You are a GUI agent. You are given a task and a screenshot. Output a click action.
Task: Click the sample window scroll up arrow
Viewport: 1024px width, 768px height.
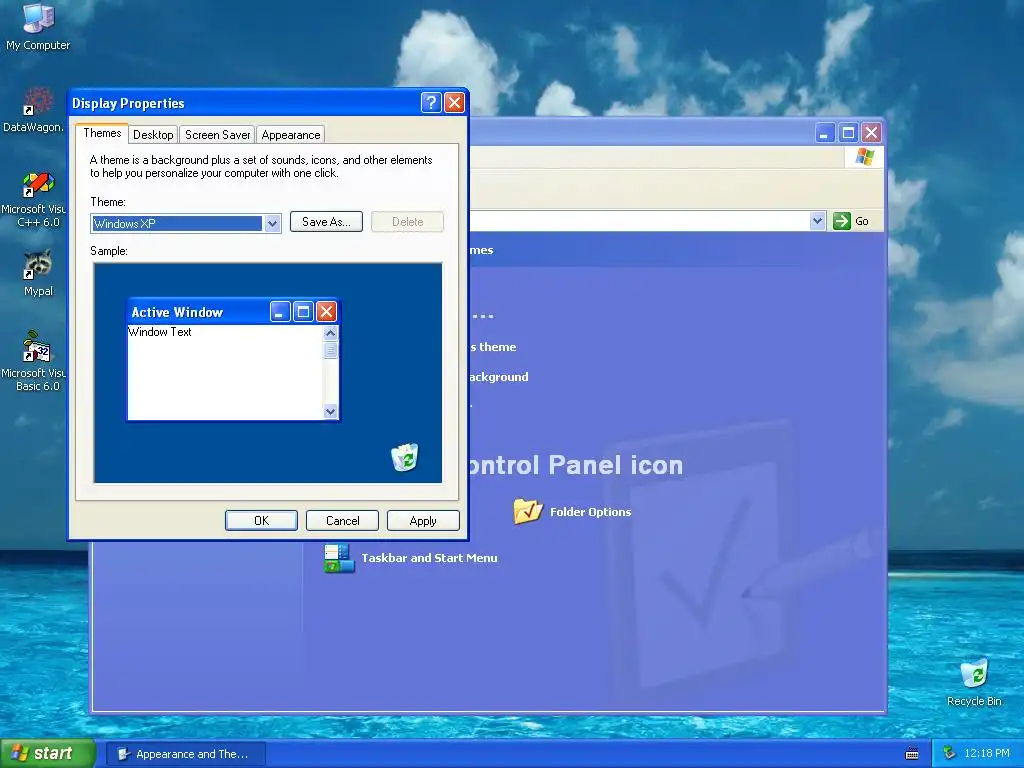(330, 333)
